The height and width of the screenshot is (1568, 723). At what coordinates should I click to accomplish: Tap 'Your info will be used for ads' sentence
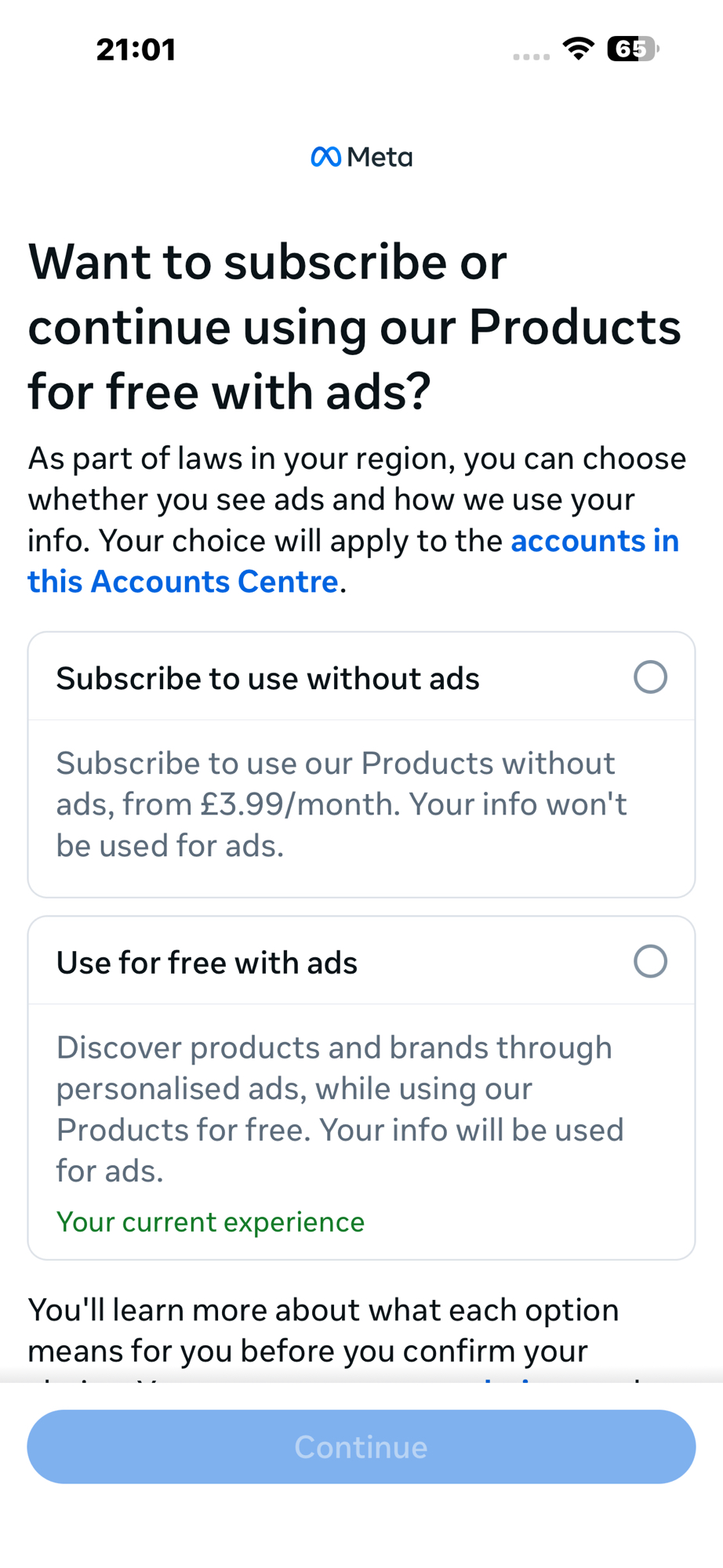click(470, 1131)
